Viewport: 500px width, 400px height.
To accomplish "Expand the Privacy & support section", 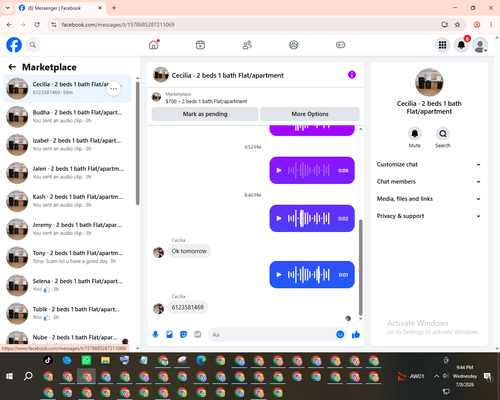I will coord(429,216).
